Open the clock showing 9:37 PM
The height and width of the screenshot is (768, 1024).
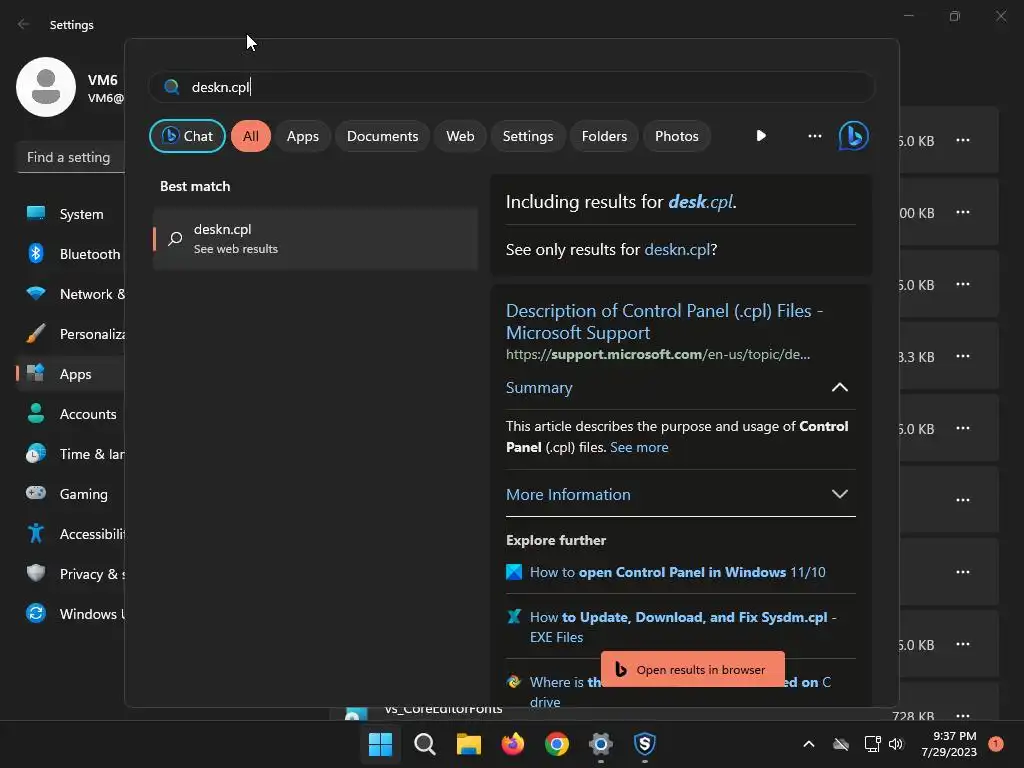pyautogui.click(x=949, y=744)
